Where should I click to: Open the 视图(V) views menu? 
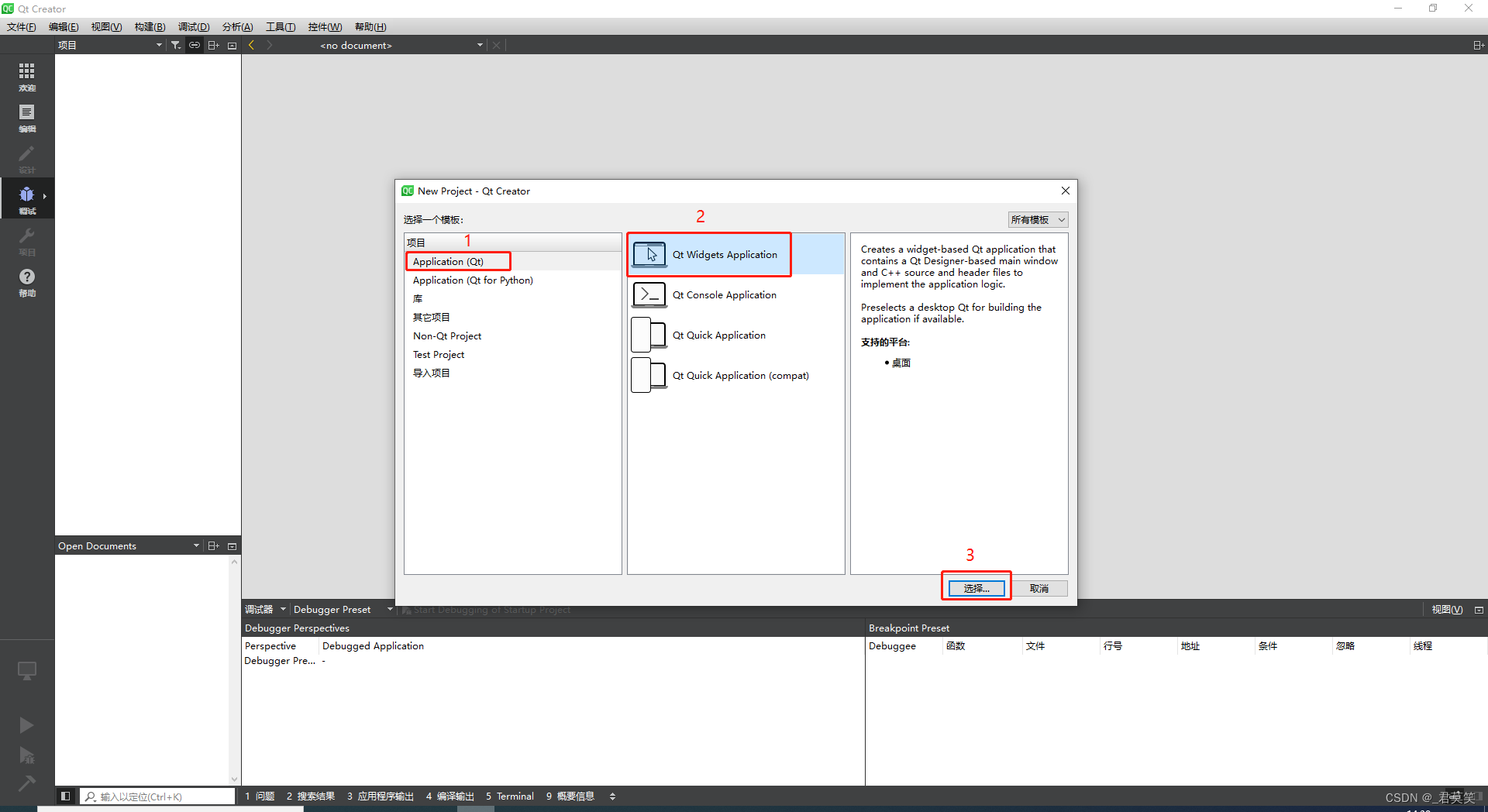click(1447, 610)
